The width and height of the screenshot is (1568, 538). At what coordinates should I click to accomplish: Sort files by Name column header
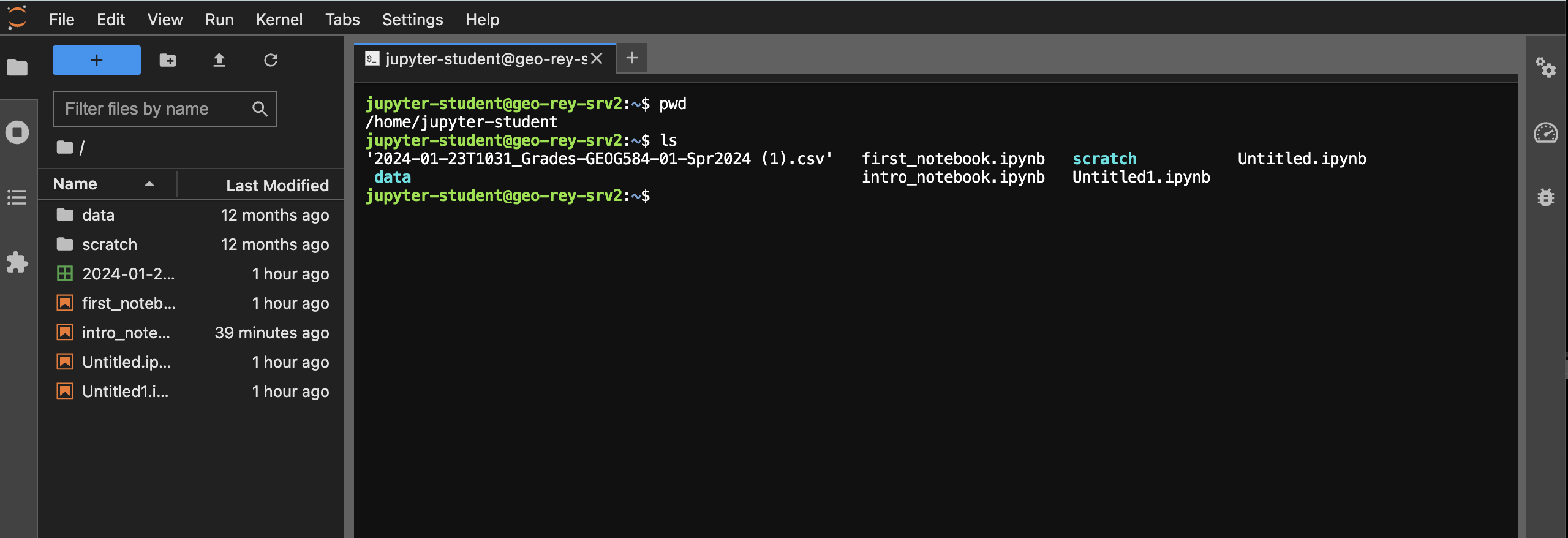tap(75, 184)
